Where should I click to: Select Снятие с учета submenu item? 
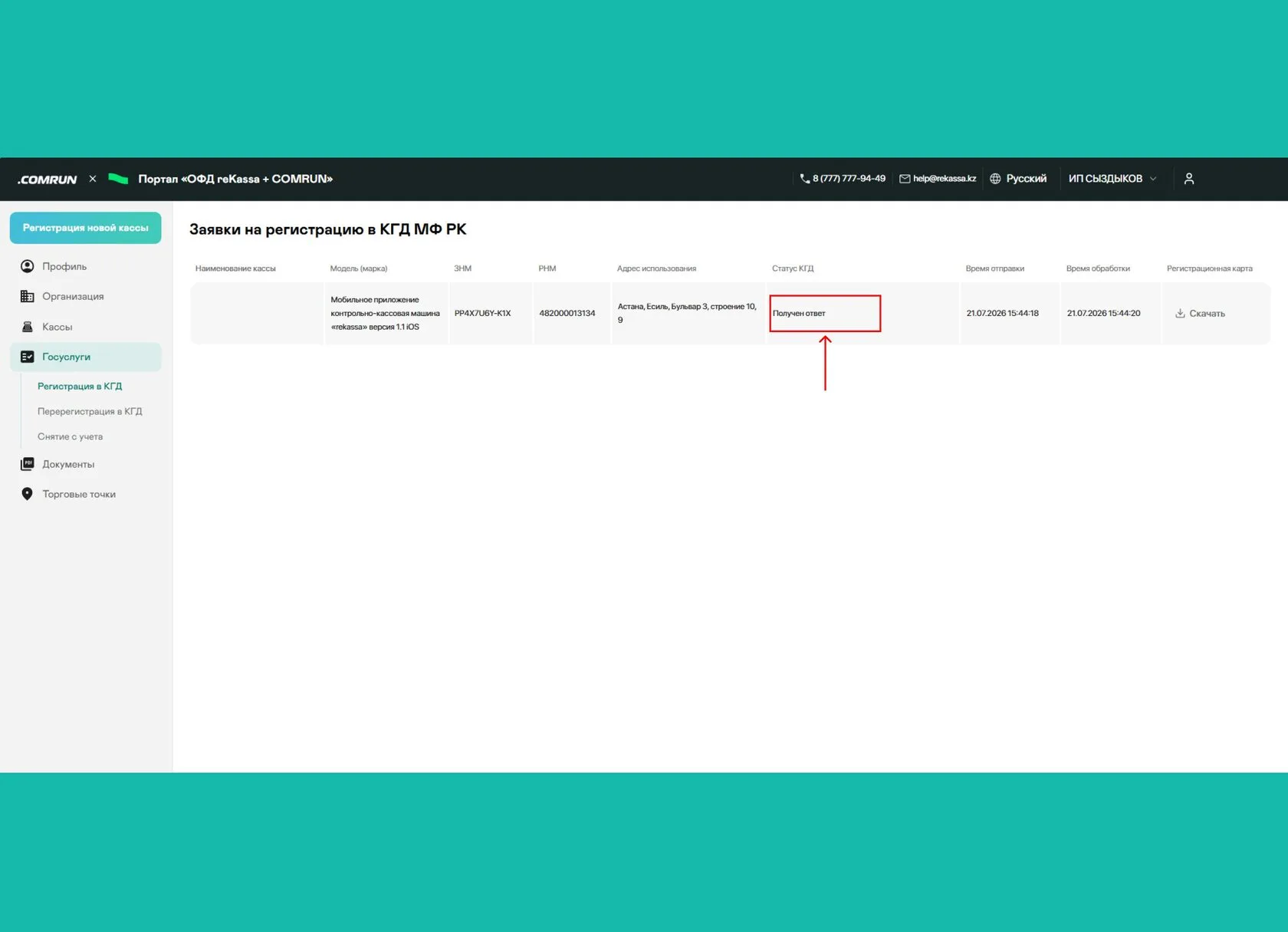coord(70,436)
